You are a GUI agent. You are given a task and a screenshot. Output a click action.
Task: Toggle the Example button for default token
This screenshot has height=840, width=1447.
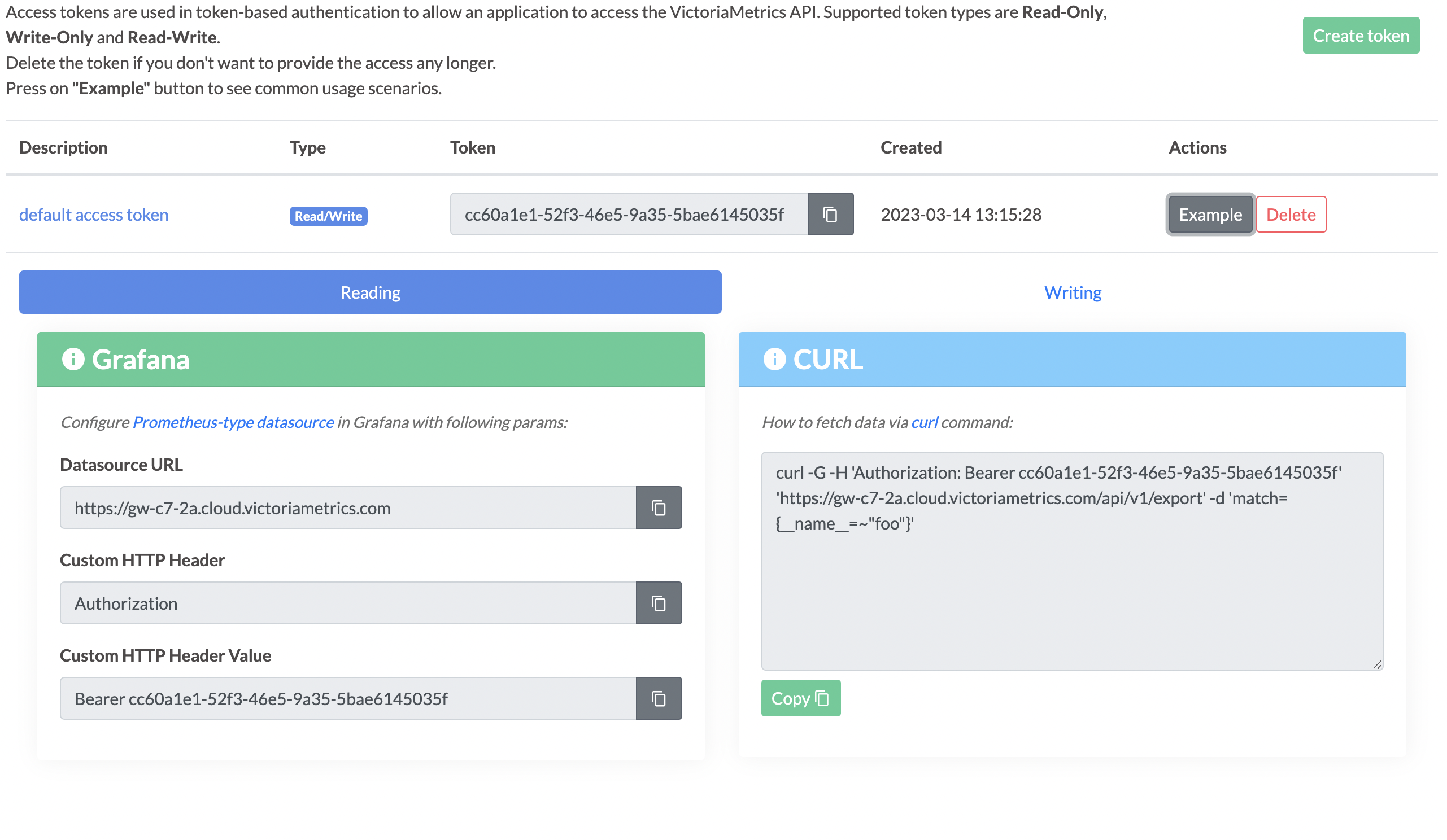click(1210, 215)
